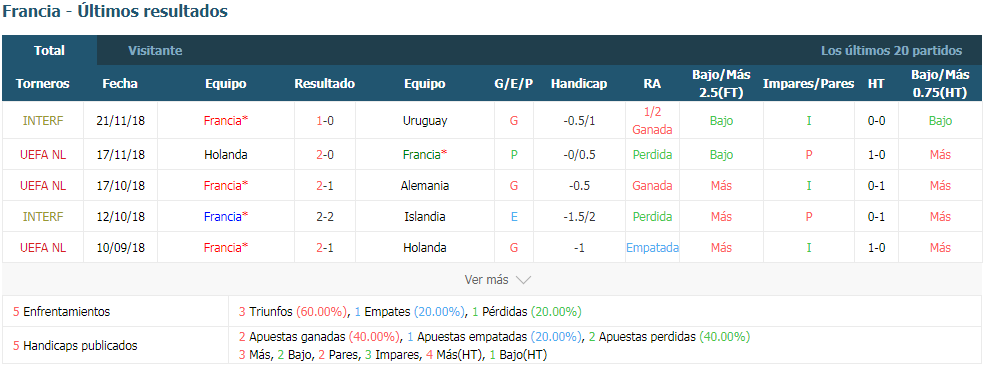Viewport: 983px width, 368px height.
Task: Open the 2-0 Holanda vs Francia score
Action: pyautogui.click(x=325, y=154)
